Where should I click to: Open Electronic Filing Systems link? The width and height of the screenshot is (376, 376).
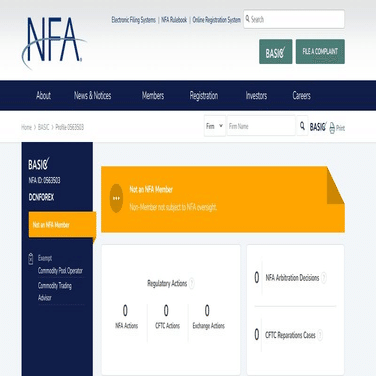tap(133, 20)
